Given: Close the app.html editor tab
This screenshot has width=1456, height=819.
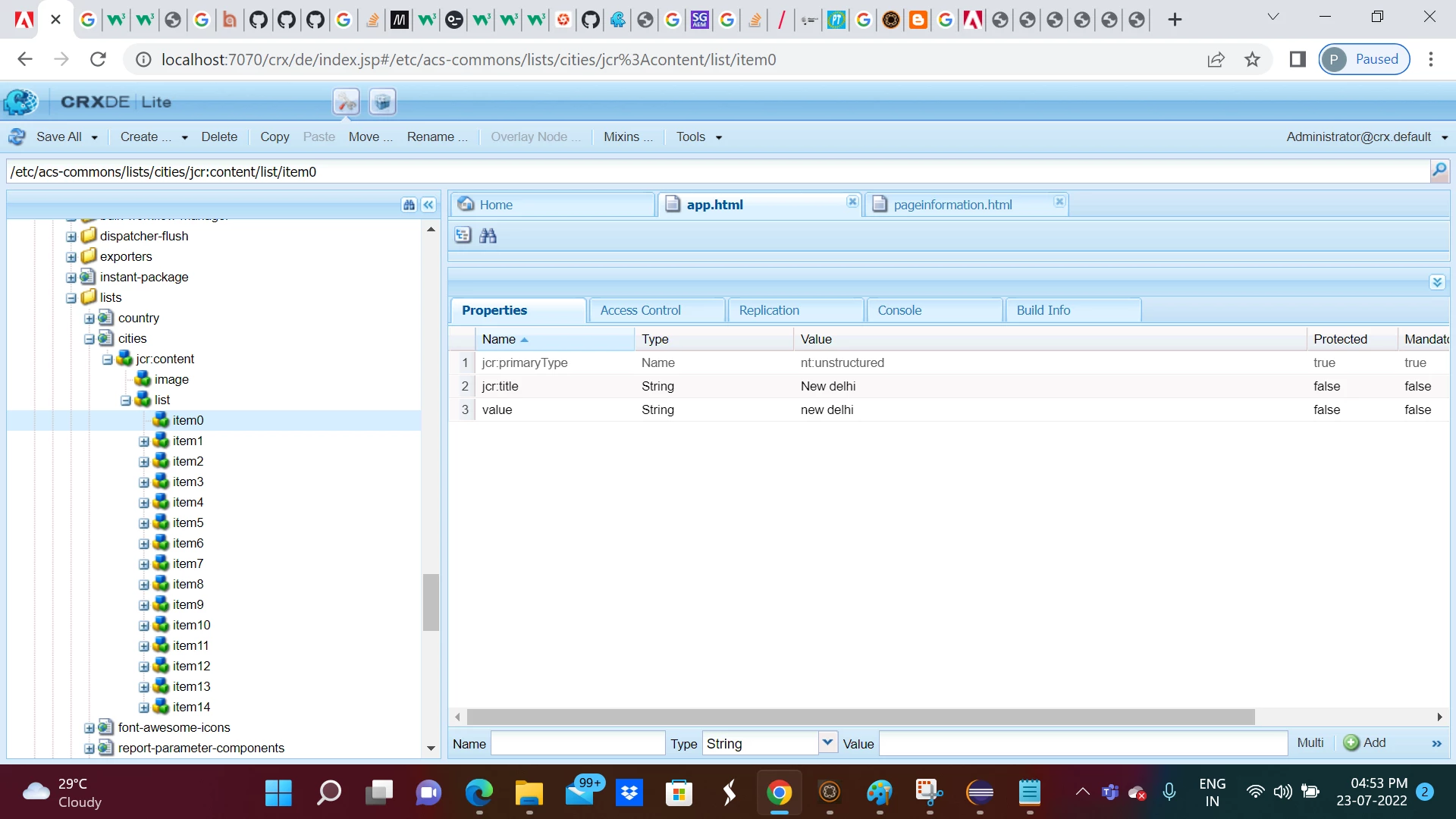Looking at the screenshot, I should pos(852,202).
